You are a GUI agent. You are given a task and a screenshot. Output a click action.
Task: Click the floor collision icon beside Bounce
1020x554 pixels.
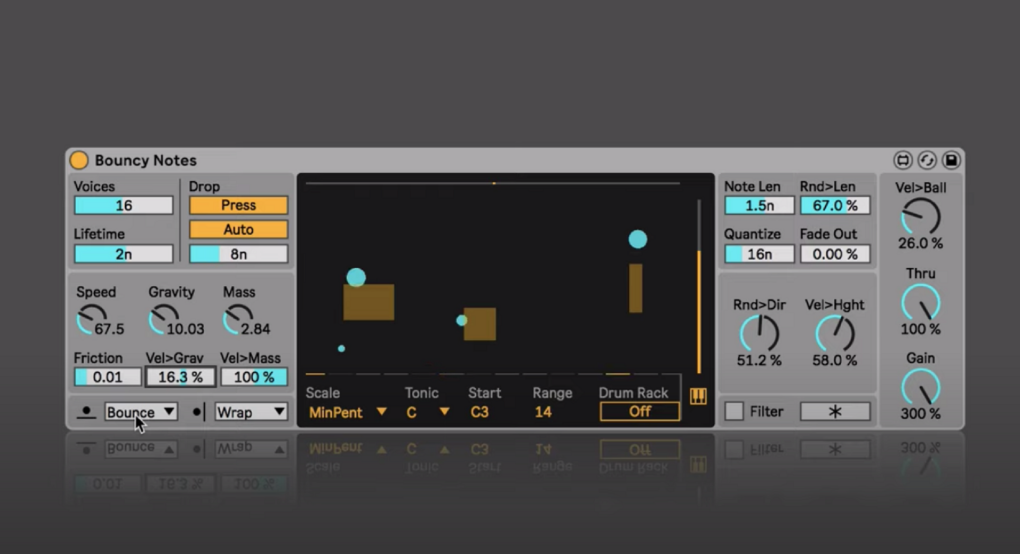coord(86,412)
